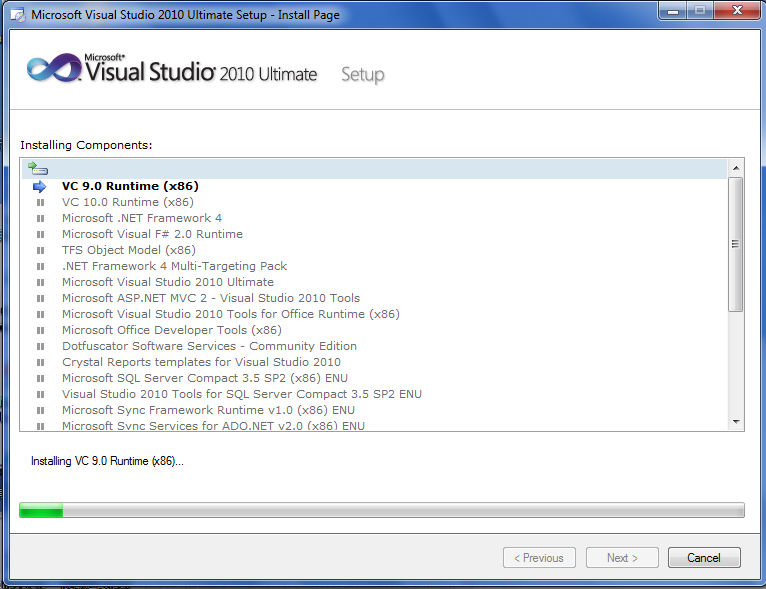
Task: Select 'Microsoft SQL Server Compact 3.5 SP2 (x86) ENU'
Action: coord(205,378)
